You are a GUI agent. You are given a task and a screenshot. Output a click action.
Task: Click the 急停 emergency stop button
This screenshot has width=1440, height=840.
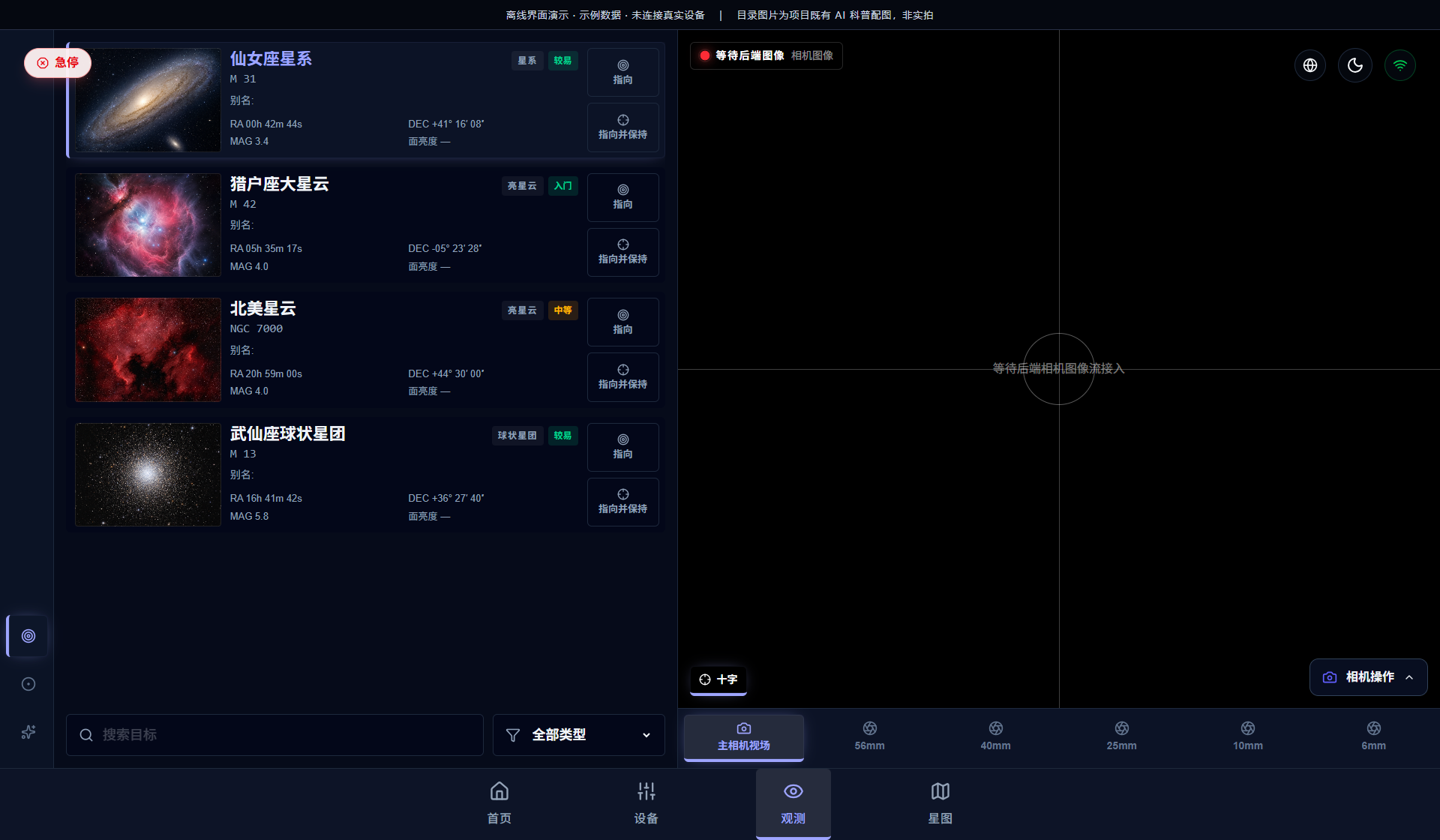[58, 63]
